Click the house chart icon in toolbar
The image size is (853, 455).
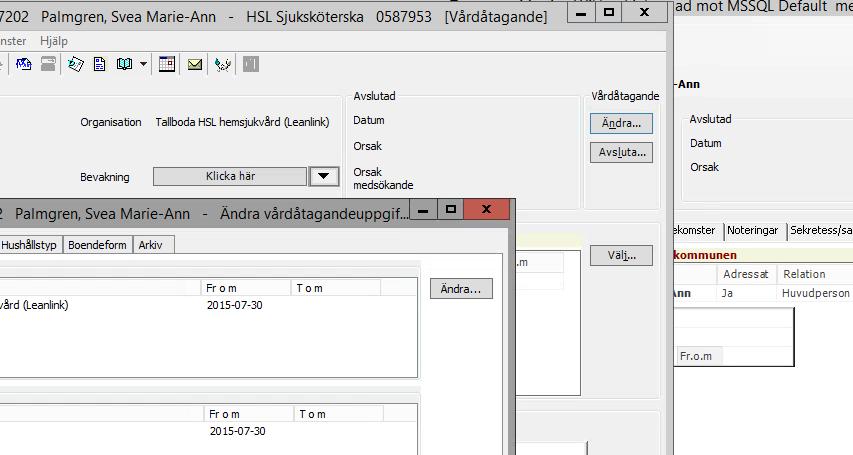[x=23, y=64]
